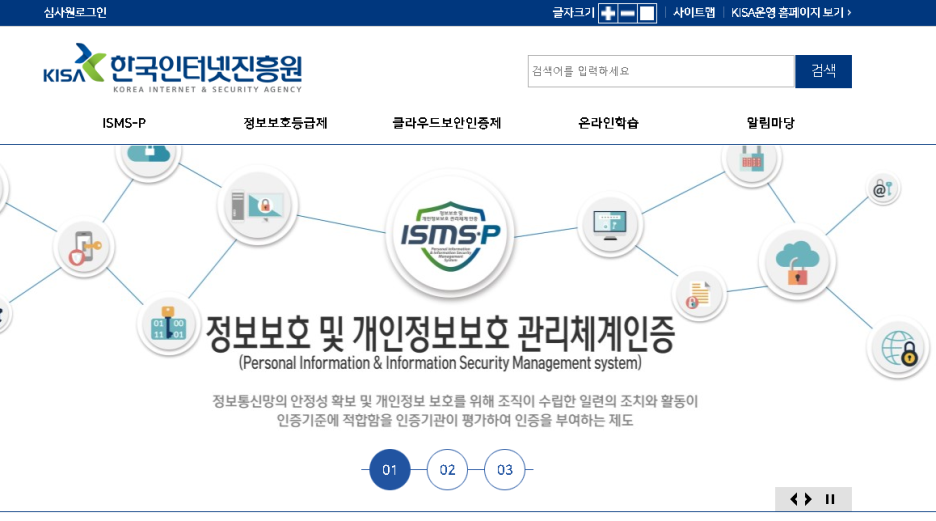This screenshot has width=936, height=521.
Task: Open the 온라인학습 menu
Action: pyautogui.click(x=608, y=123)
